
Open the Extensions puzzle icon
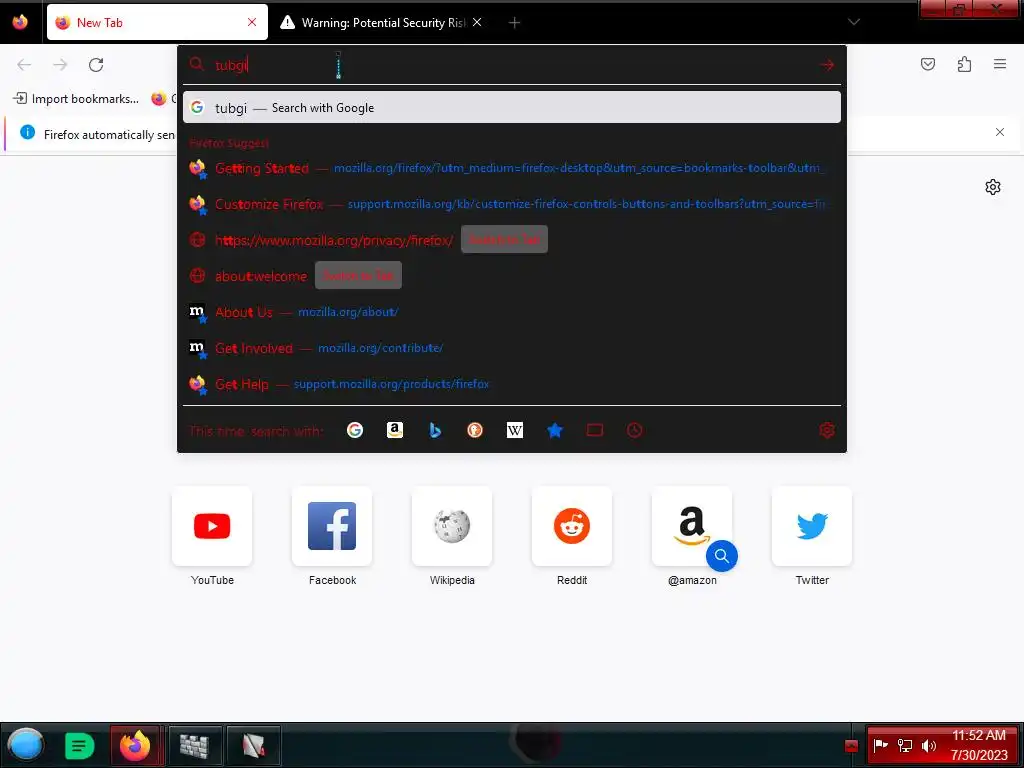(964, 64)
